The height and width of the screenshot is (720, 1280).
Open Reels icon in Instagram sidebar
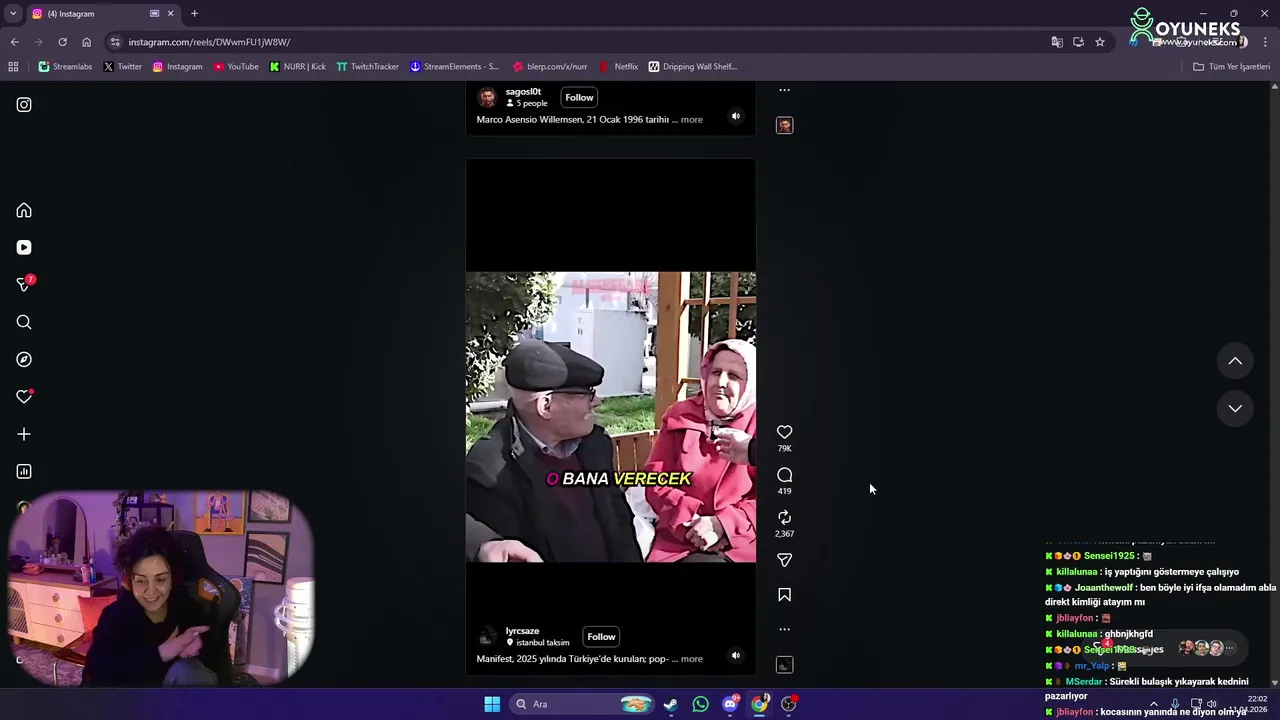tap(24, 247)
